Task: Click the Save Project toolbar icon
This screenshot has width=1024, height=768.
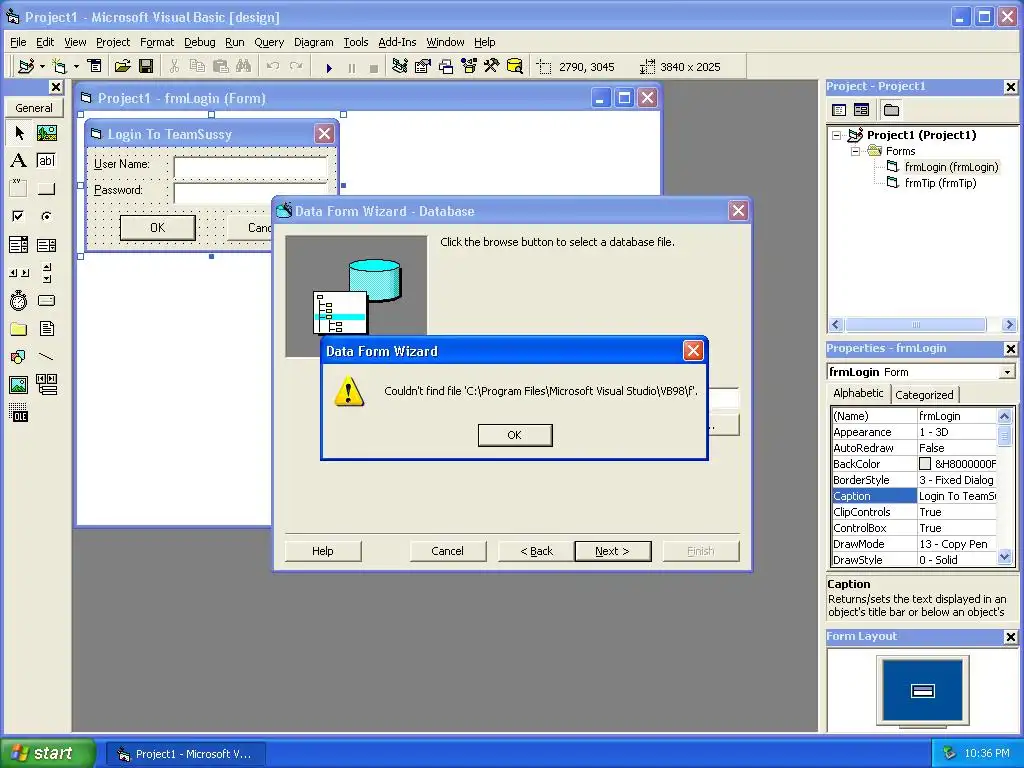Action: pos(146,67)
